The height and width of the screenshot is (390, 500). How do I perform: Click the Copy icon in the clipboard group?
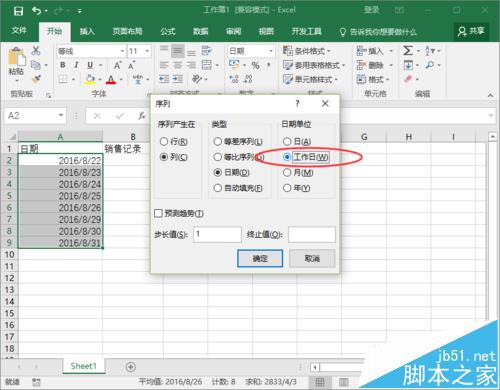(x=36, y=65)
